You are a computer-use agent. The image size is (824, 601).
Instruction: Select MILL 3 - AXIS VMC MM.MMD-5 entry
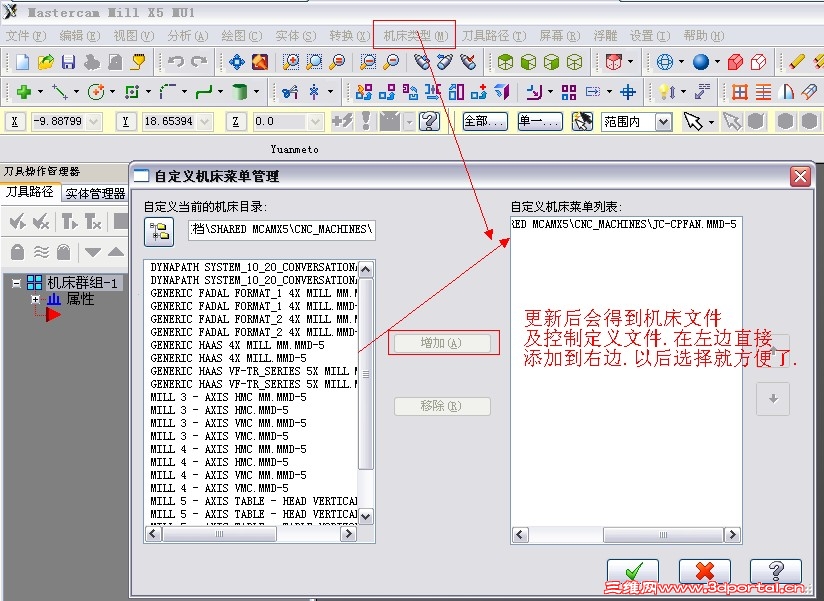pyautogui.click(x=229, y=423)
